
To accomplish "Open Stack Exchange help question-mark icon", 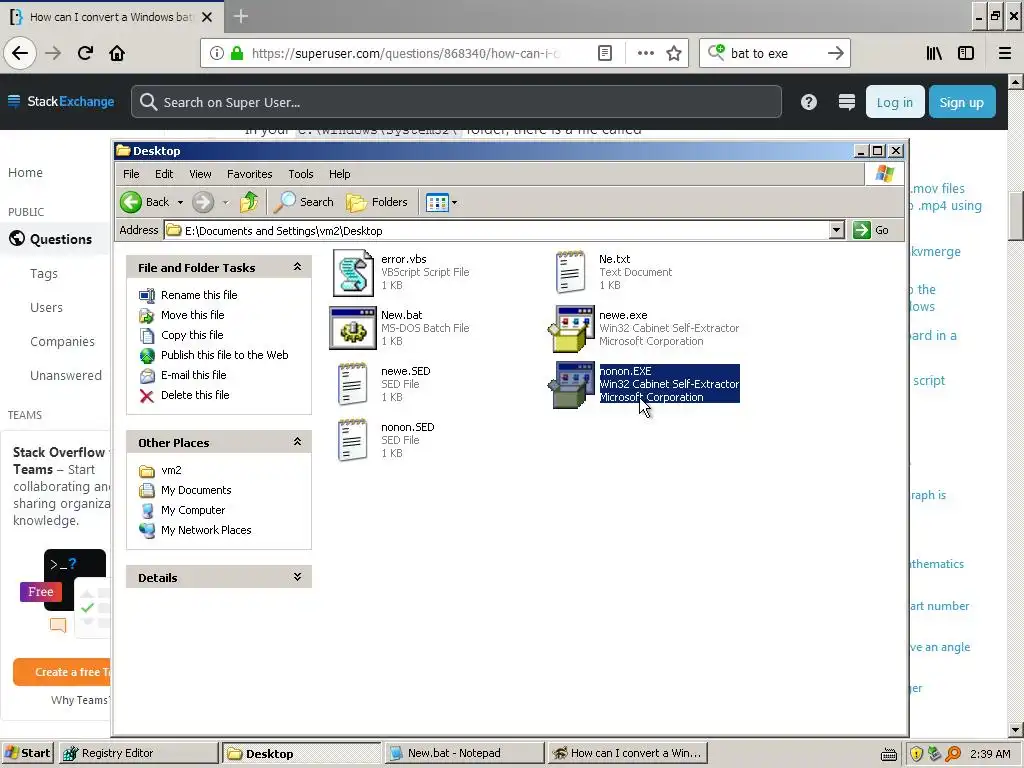I will point(808,102).
